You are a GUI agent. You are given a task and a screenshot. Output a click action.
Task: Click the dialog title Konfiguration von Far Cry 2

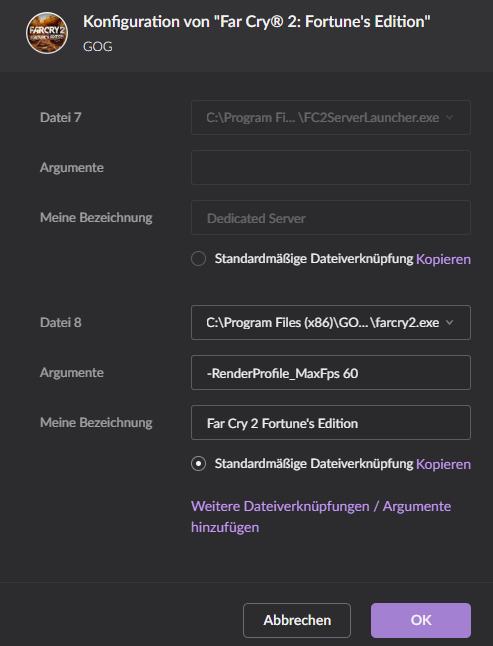257,21
